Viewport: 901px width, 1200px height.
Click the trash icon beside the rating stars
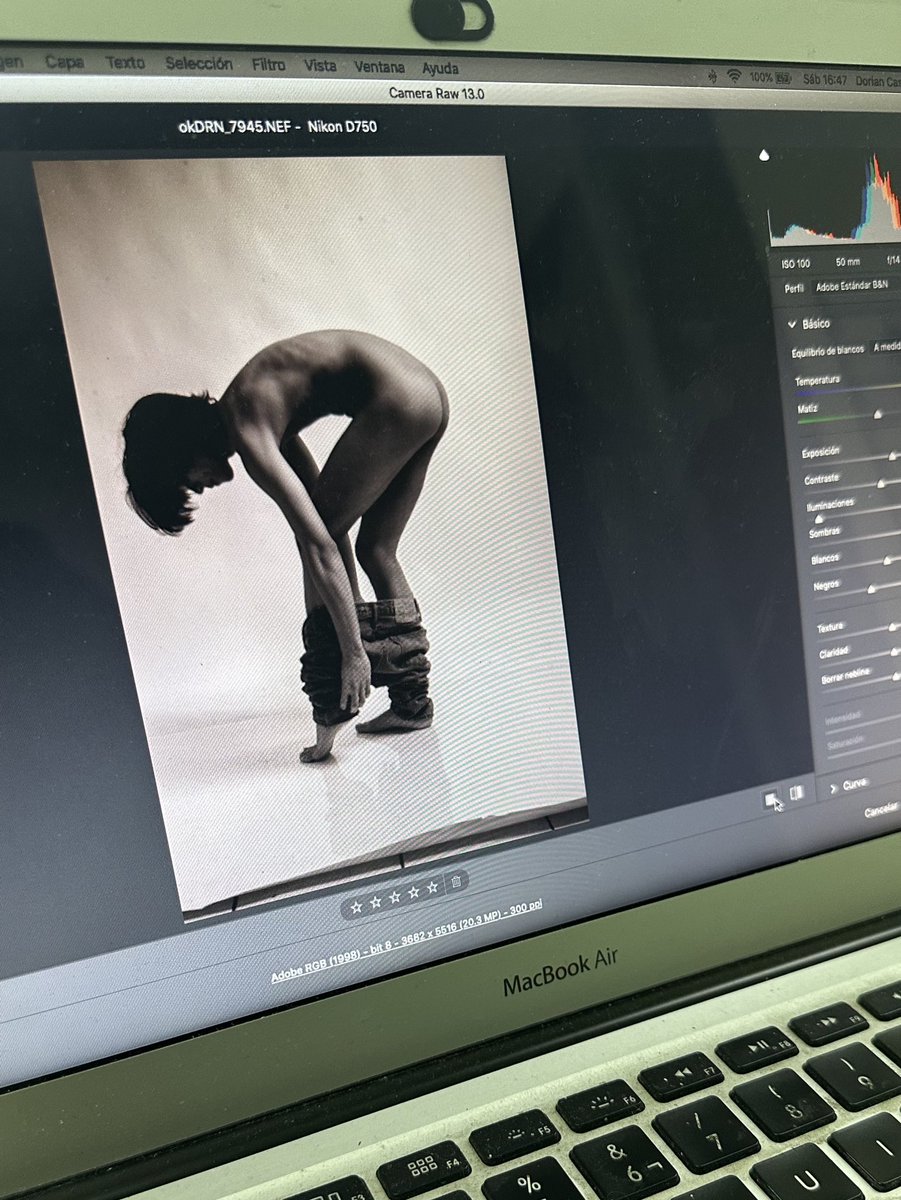(x=456, y=881)
